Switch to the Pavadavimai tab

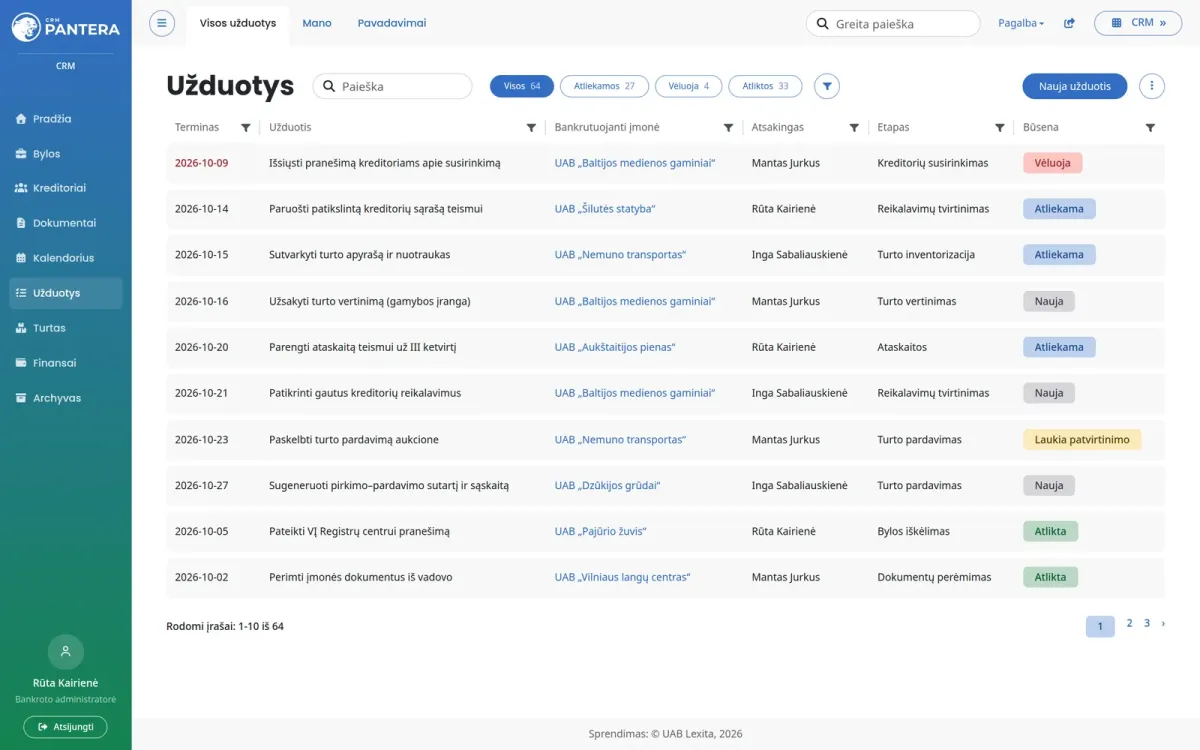click(392, 23)
